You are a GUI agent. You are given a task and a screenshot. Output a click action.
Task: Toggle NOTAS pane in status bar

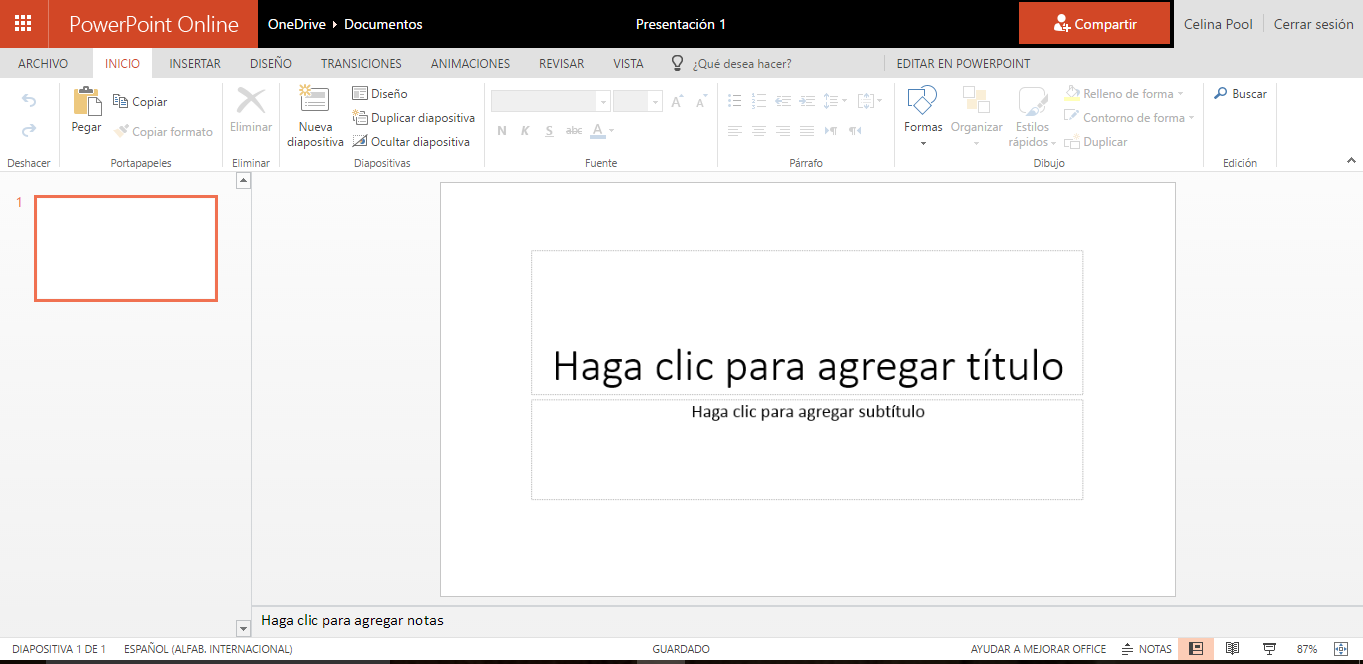point(1147,649)
